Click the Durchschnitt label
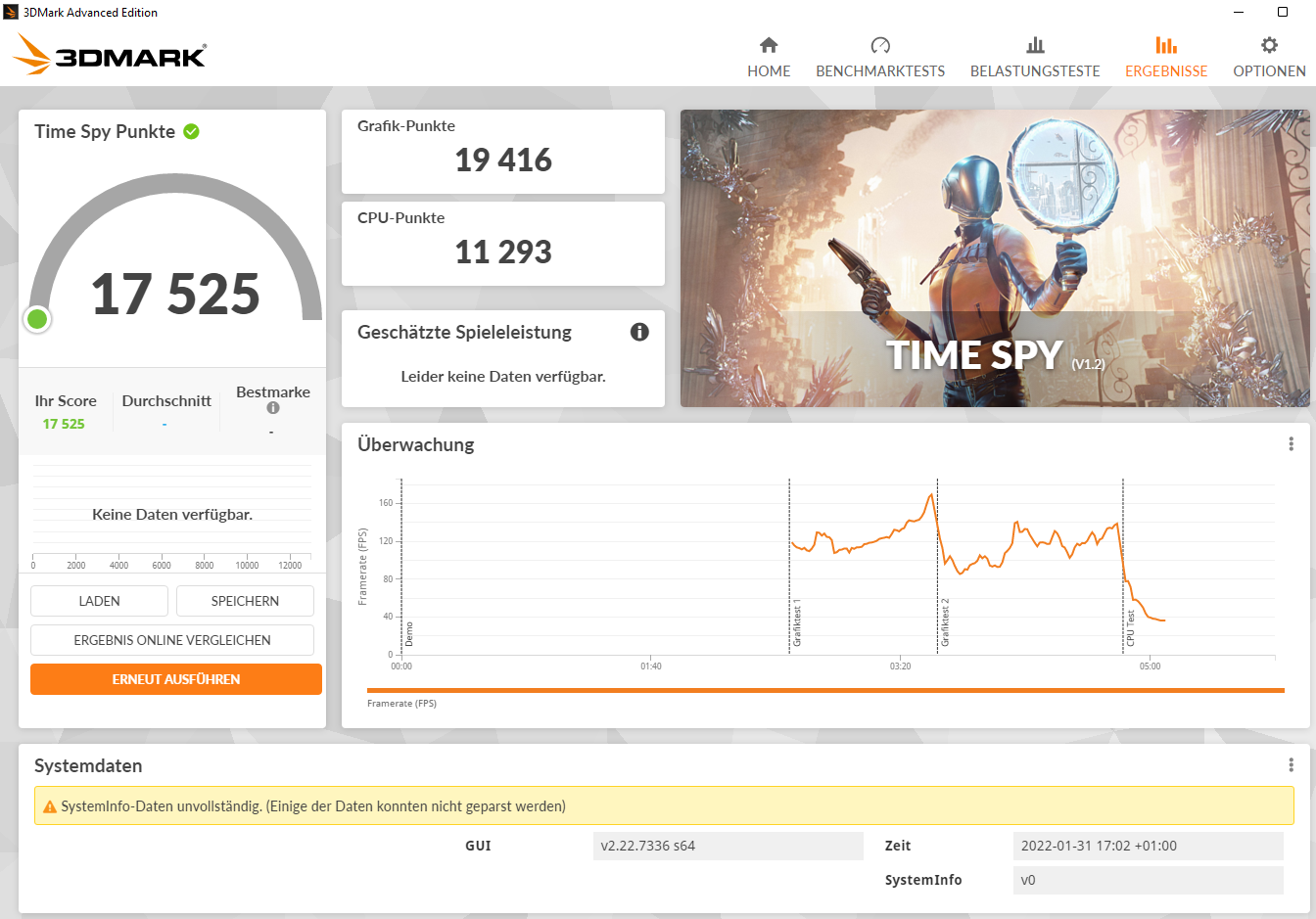1316x919 pixels. click(166, 400)
